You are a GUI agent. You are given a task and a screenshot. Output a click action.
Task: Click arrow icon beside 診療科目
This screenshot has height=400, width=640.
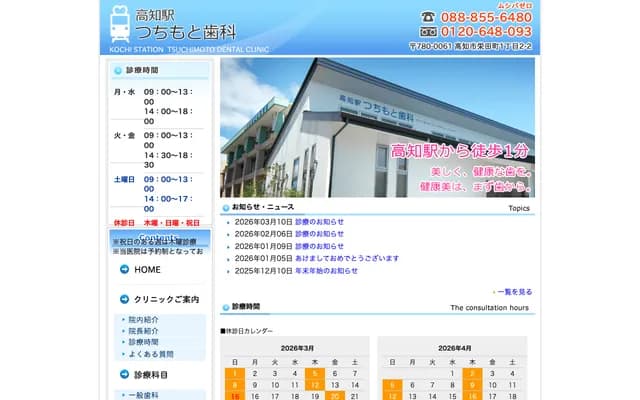click(x=124, y=374)
